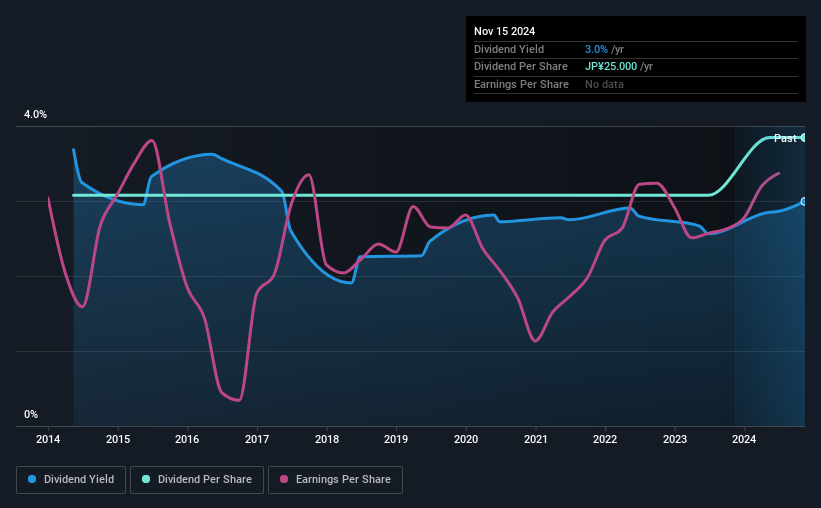Click the 2018 x-axis label
The width and height of the screenshot is (821, 508).
coord(327,439)
